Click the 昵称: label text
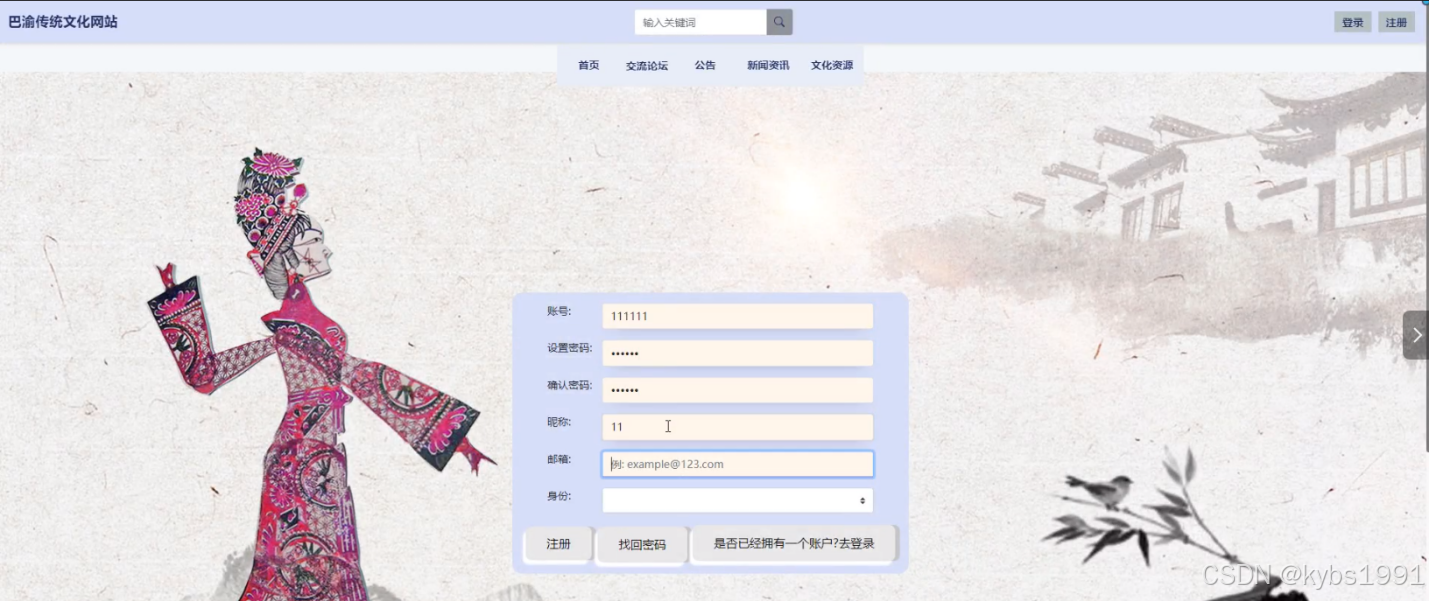The width and height of the screenshot is (1429, 601). (559, 422)
